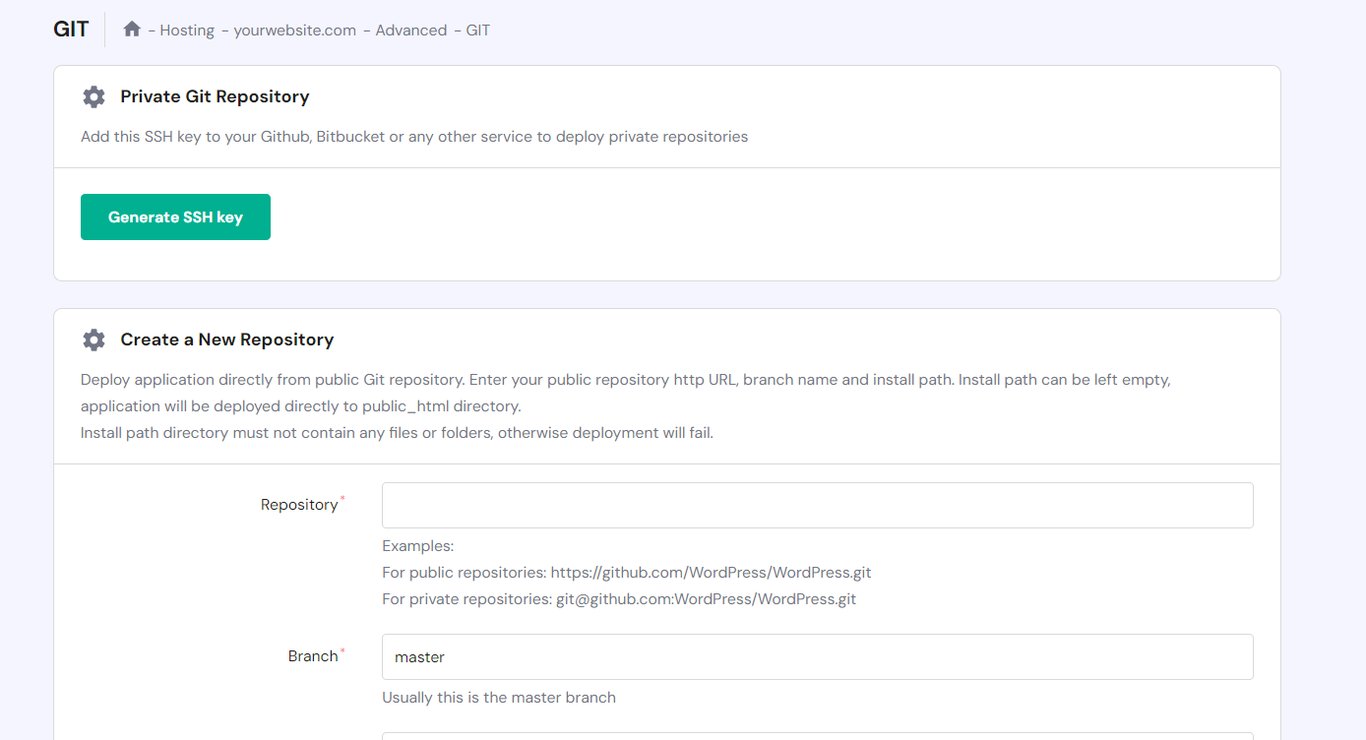Click the Generate SSH key button

tap(175, 217)
